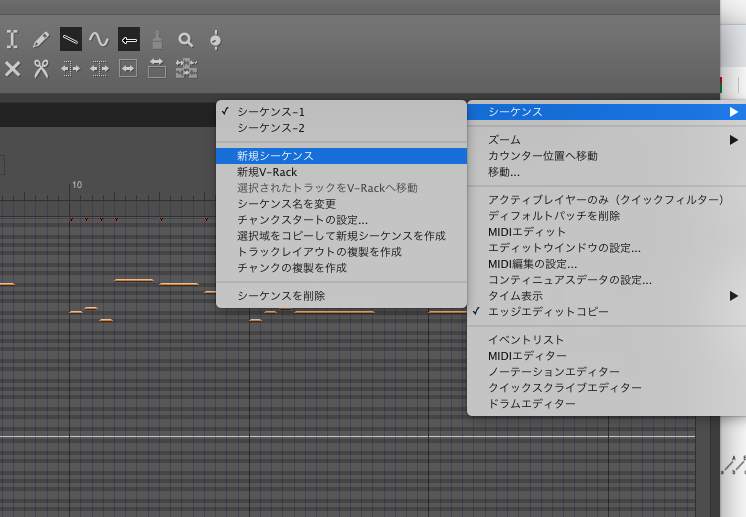Image resolution: width=746 pixels, height=517 pixels.
Task: Open ドラムエディター
Action: coord(607,404)
